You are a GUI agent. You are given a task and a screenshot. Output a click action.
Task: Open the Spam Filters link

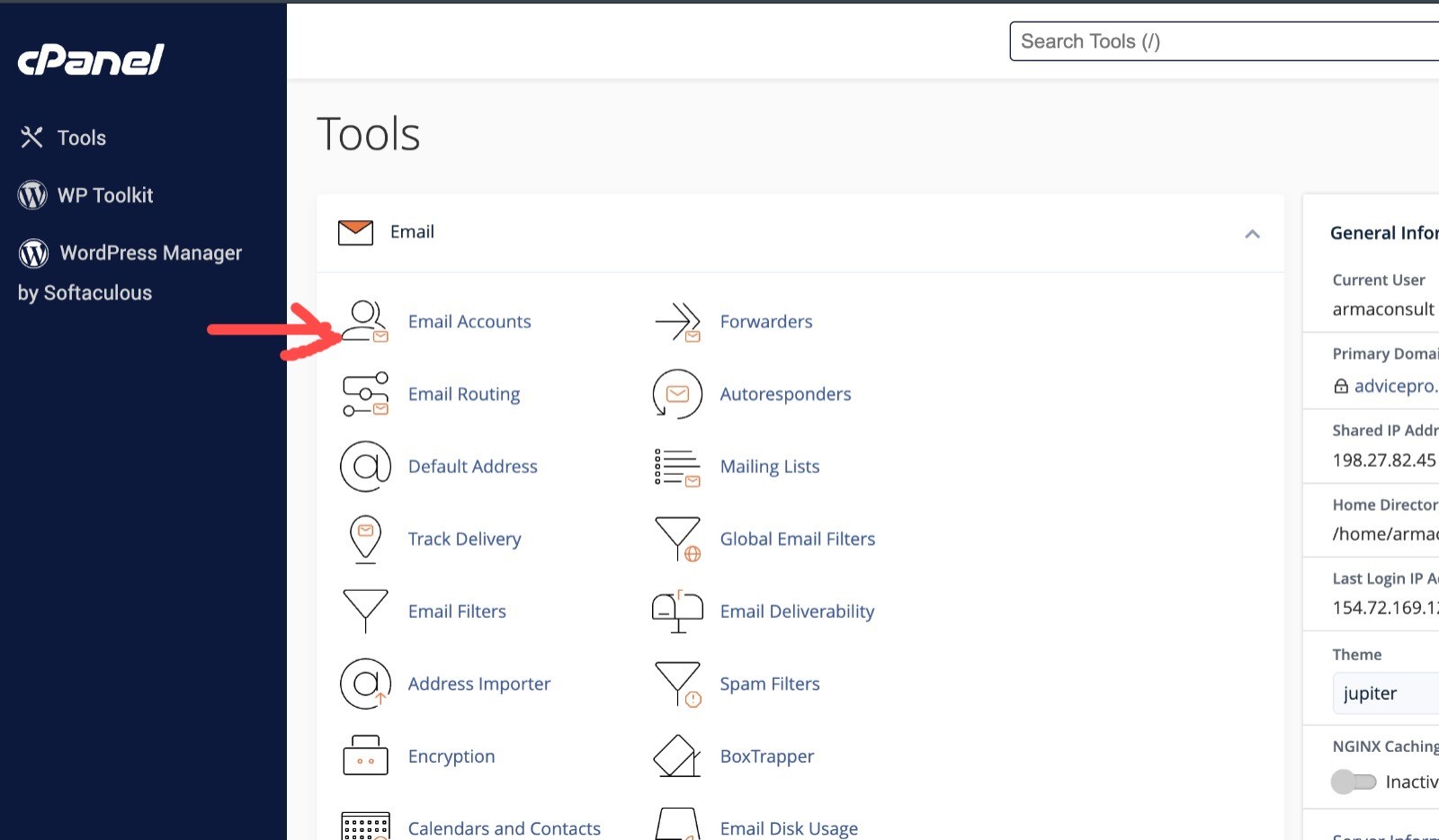(x=770, y=684)
